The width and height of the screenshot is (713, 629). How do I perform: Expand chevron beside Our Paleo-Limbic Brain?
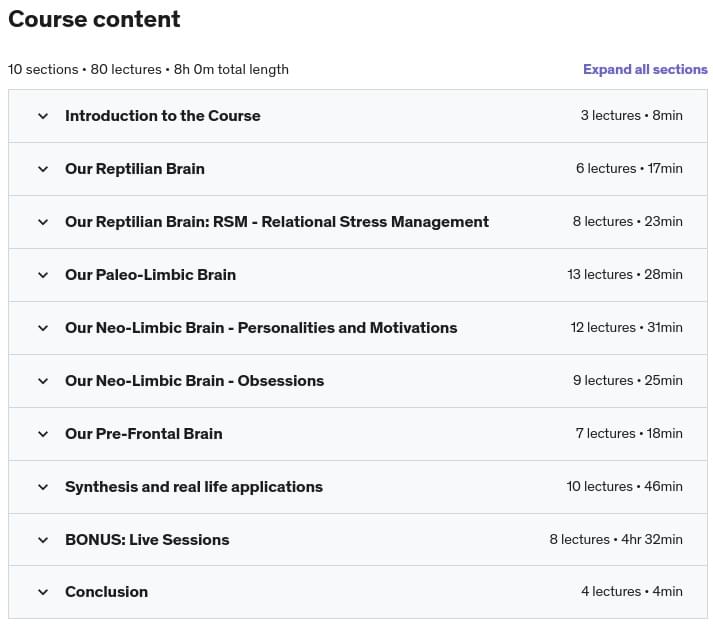(x=43, y=275)
